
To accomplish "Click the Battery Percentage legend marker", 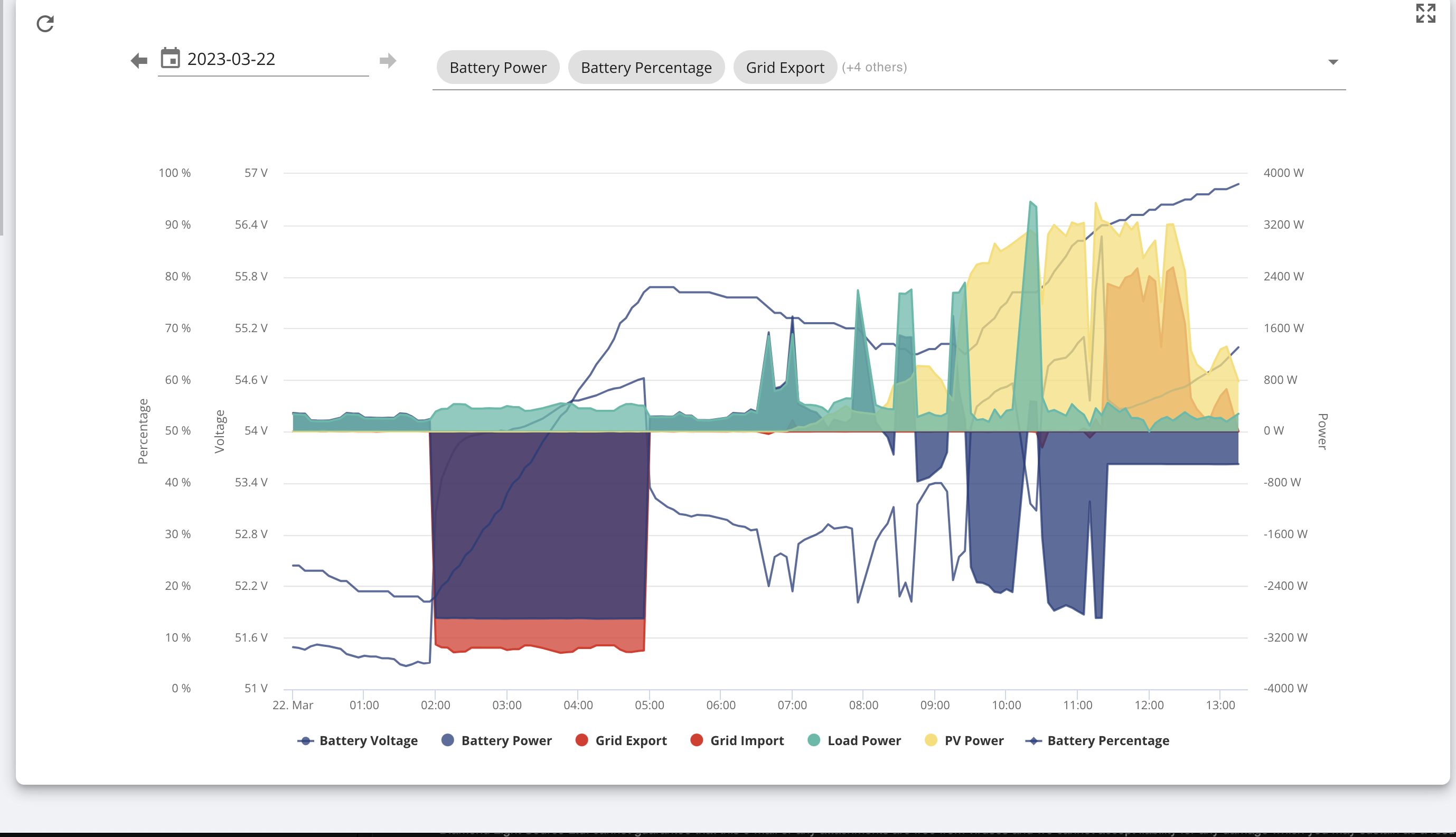I will coord(1034,741).
